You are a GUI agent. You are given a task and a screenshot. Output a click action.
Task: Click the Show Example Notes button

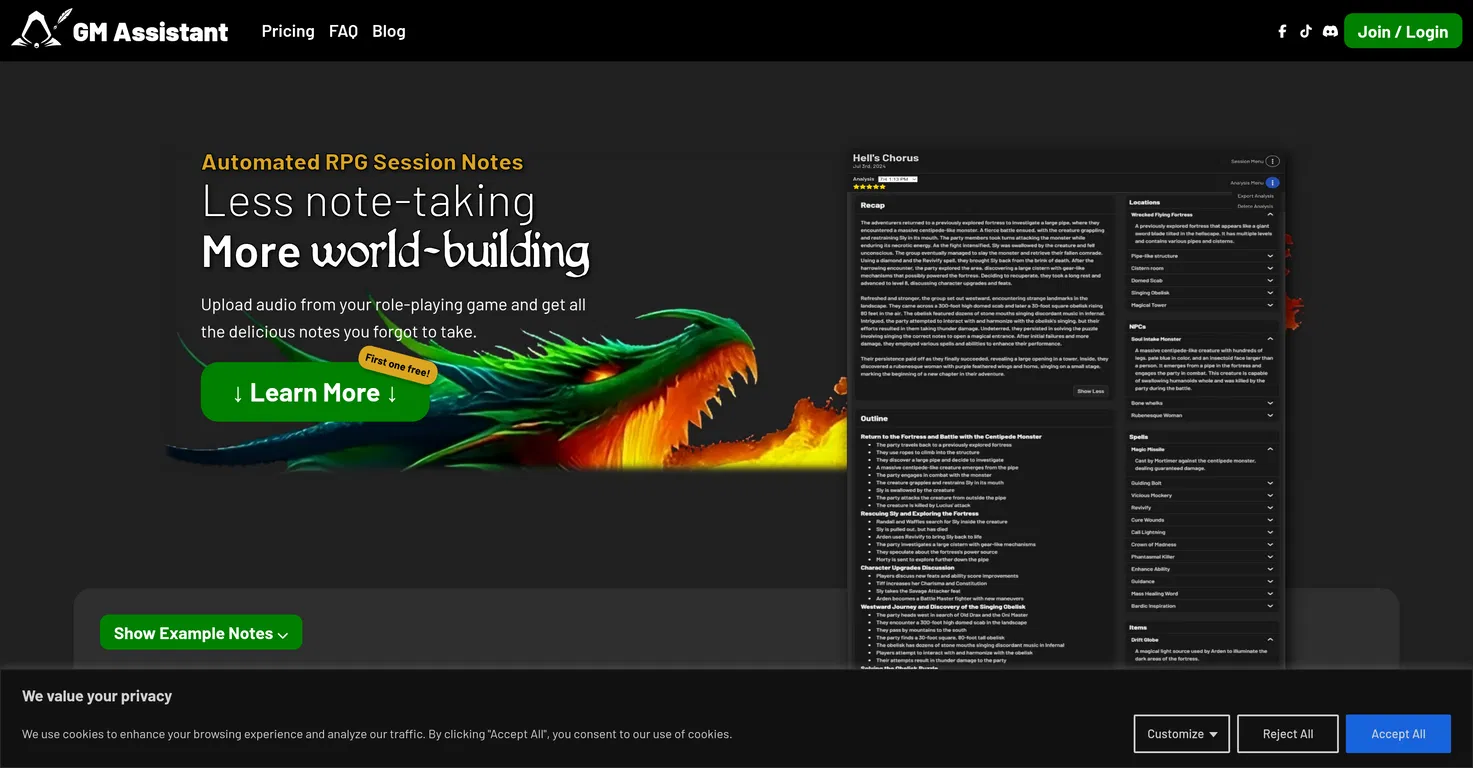click(201, 633)
